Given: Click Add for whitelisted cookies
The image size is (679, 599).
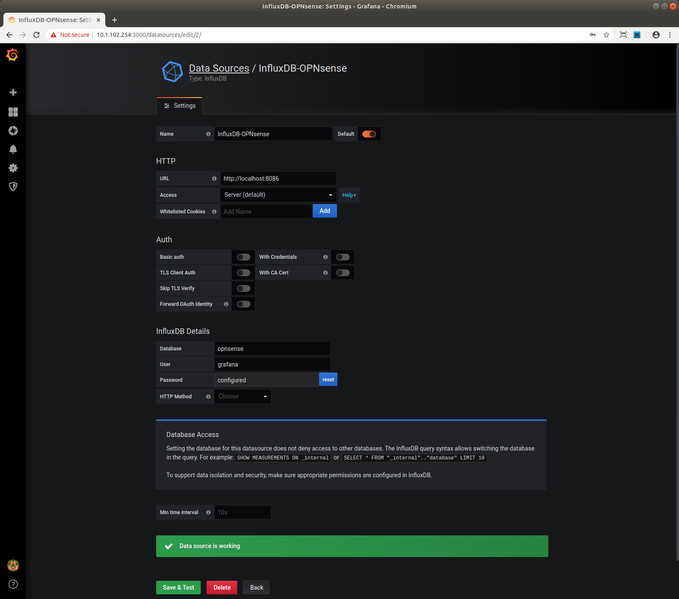Looking at the screenshot, I should click(x=325, y=211).
